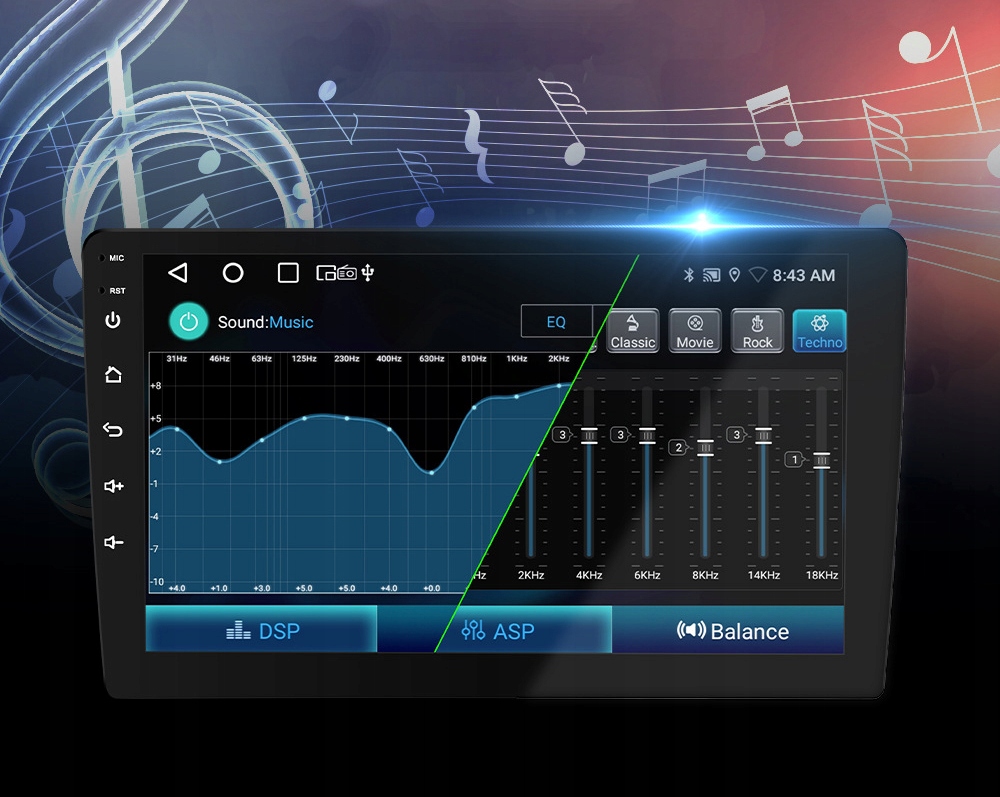
Task: Select the Rock preset
Action: pyautogui.click(x=757, y=331)
